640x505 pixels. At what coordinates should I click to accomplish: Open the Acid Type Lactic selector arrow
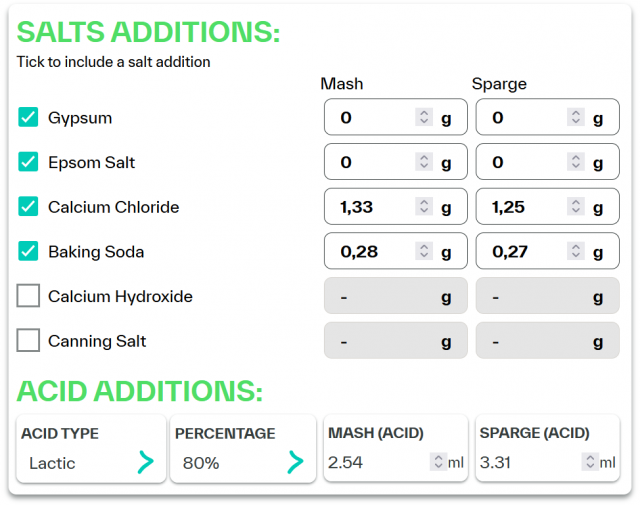146,462
